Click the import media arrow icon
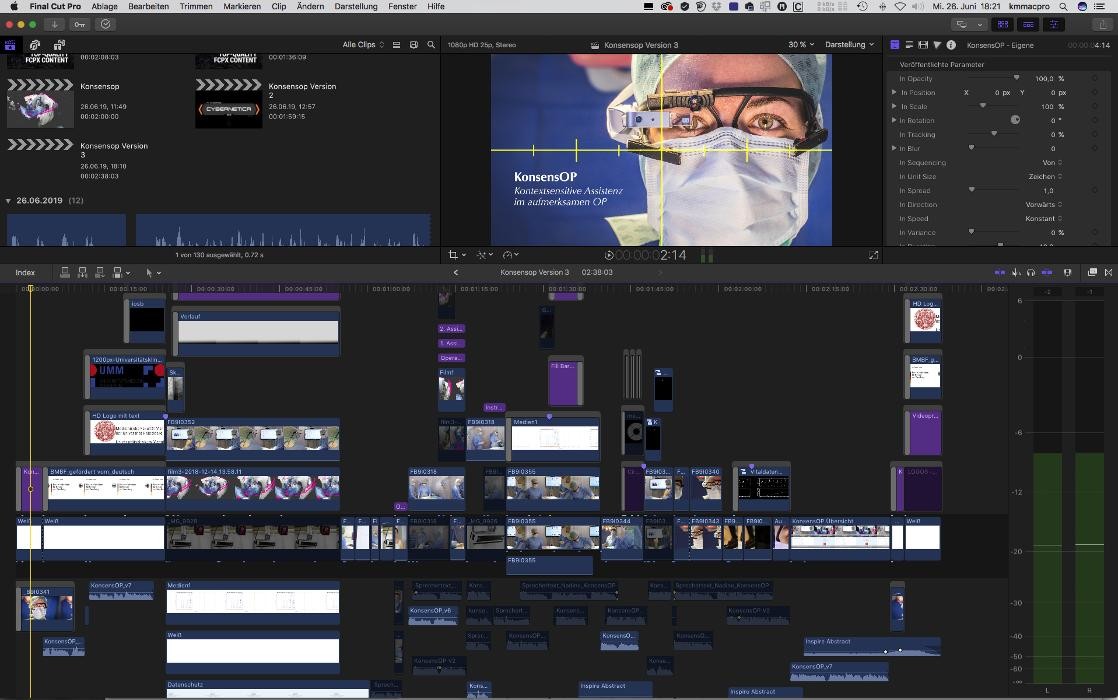The image size is (1118, 700). coord(54,24)
